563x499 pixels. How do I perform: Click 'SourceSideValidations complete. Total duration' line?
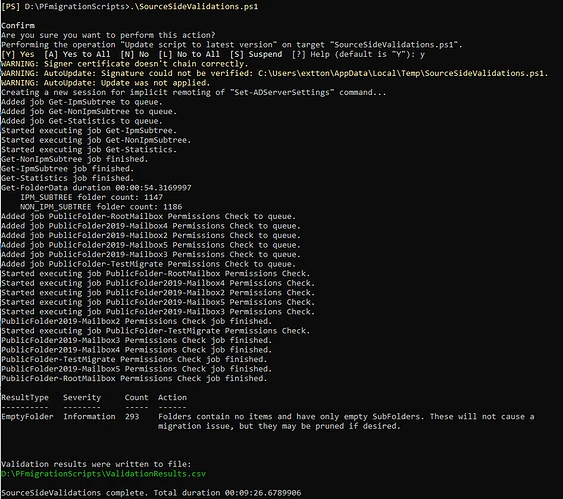[x=151, y=493]
